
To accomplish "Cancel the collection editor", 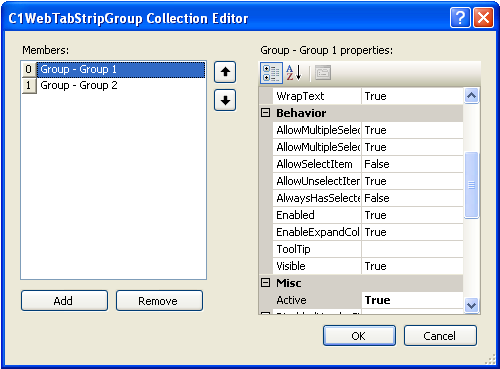I will [x=440, y=336].
